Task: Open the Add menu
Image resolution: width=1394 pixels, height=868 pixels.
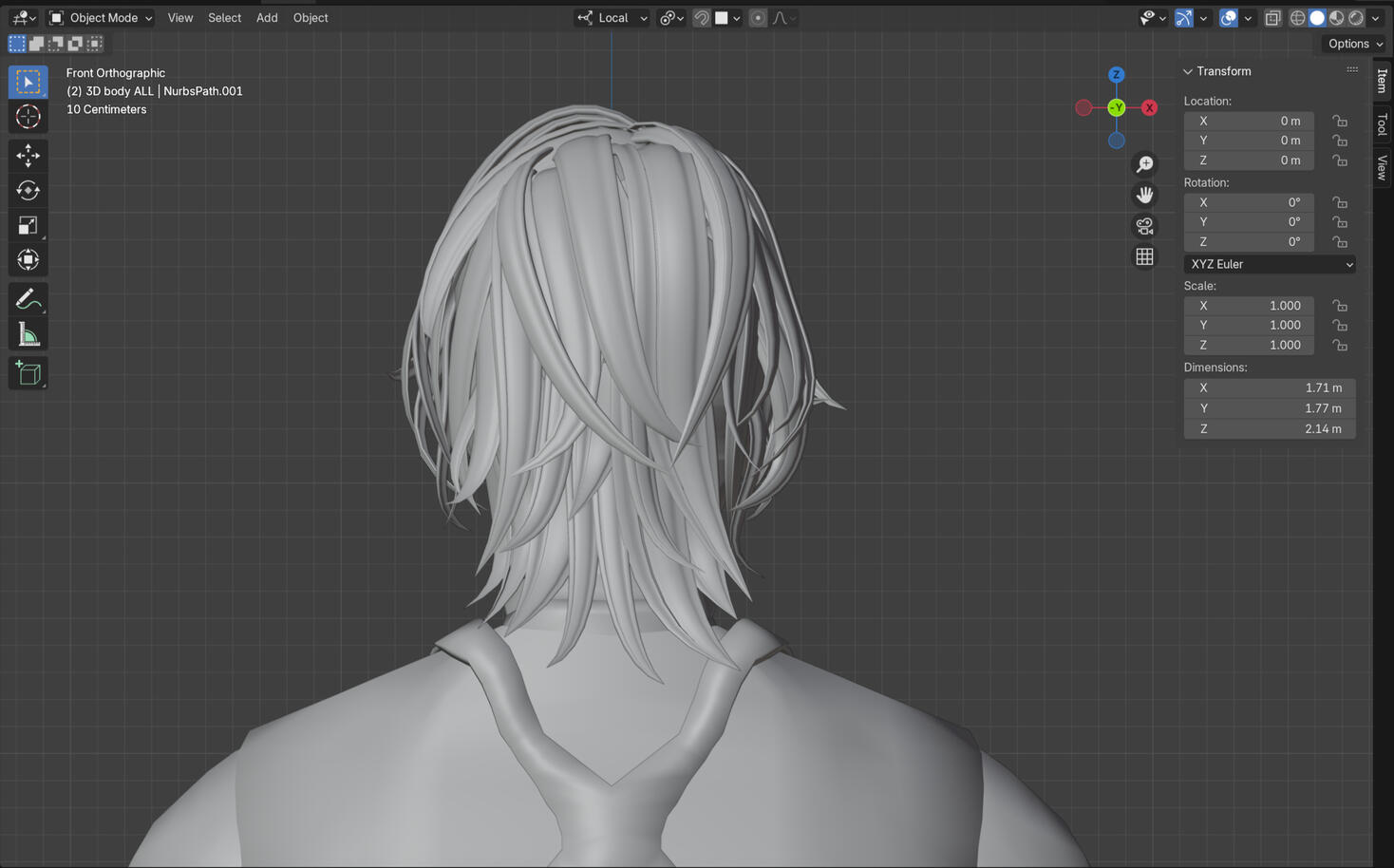Action: point(267,18)
